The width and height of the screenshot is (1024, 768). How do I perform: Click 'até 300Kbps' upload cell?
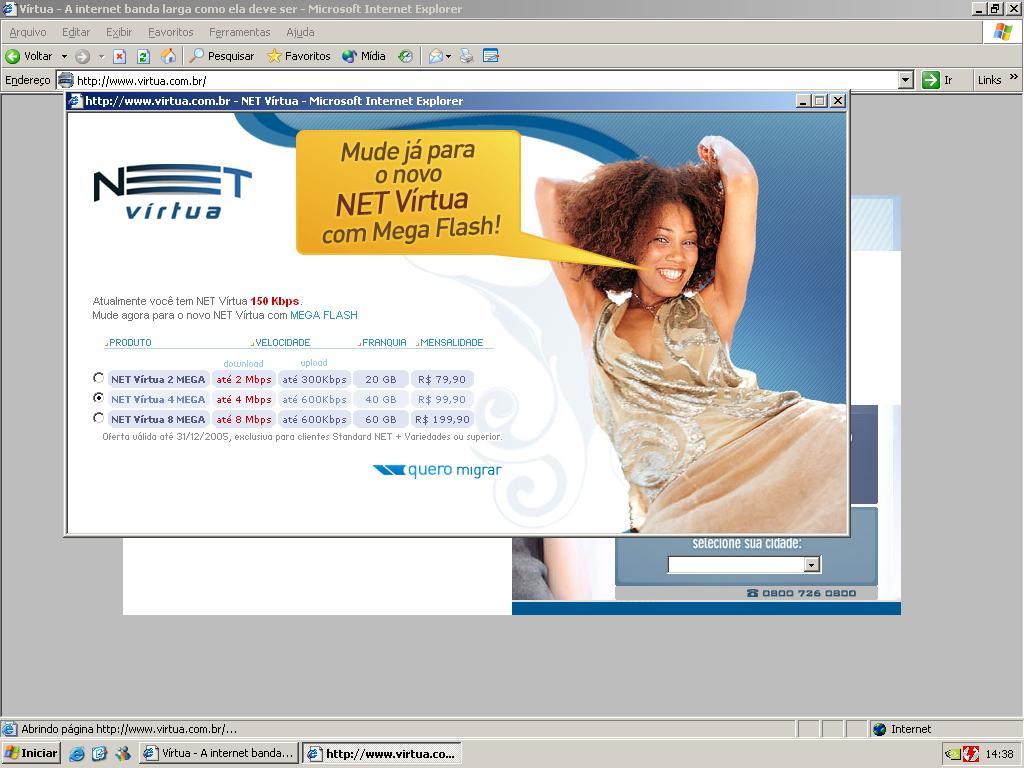tap(314, 379)
